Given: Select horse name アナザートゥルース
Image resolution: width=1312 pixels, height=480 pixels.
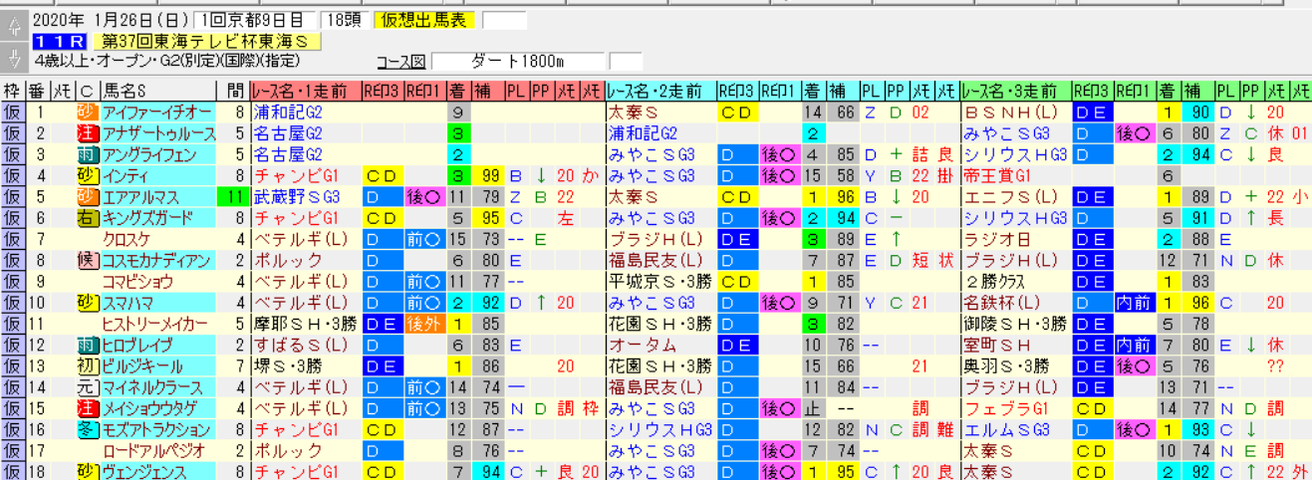Looking at the screenshot, I should pyautogui.click(x=158, y=133).
